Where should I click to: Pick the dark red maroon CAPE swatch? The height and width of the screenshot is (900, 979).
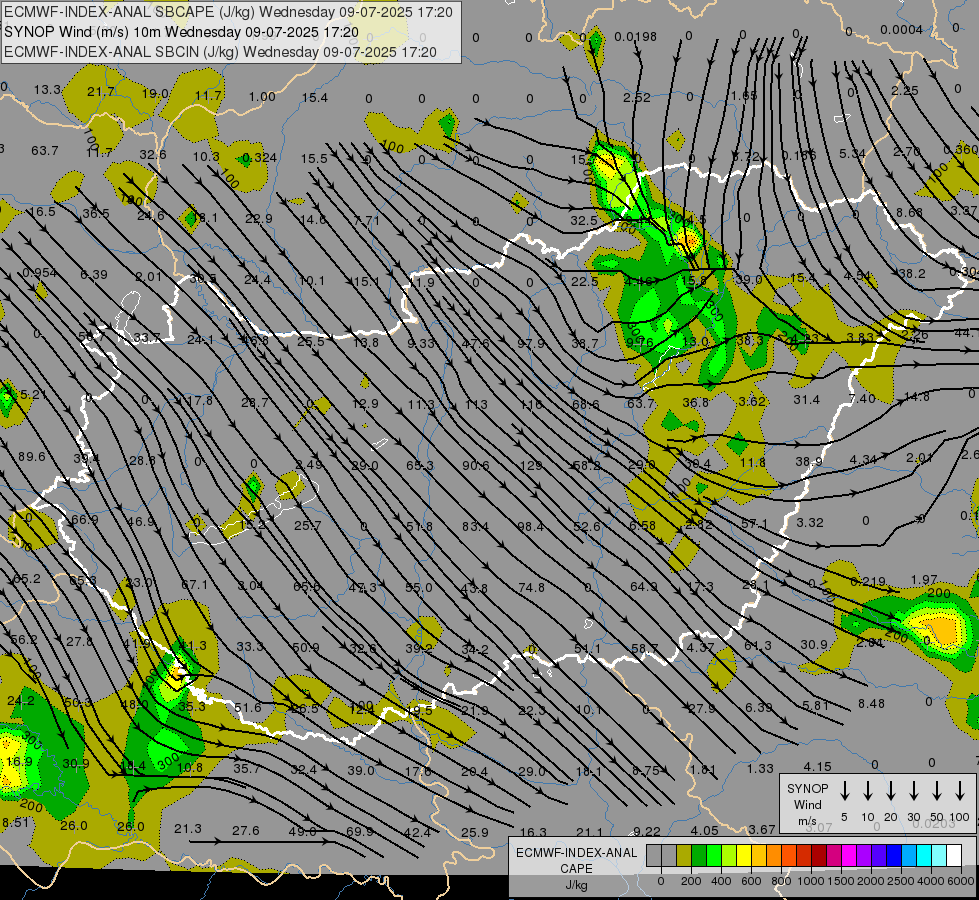point(819,856)
